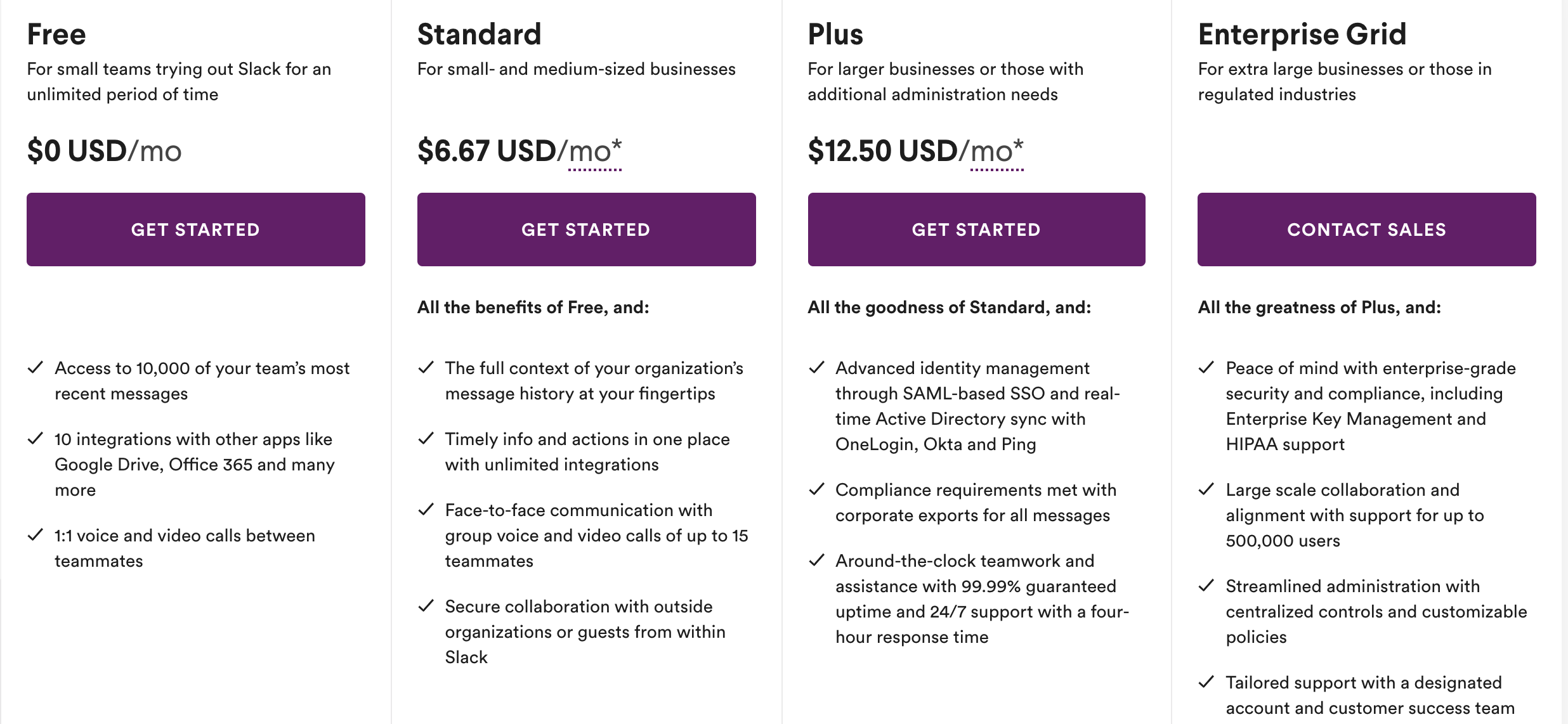Click checkmark beside full message history item
1568x724 pixels.
(426, 367)
